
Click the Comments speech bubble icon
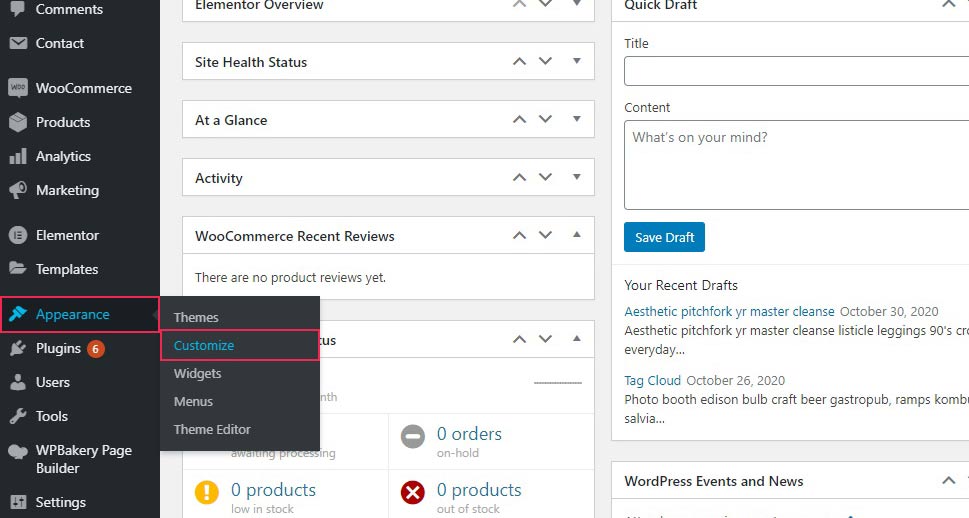[x=18, y=9]
